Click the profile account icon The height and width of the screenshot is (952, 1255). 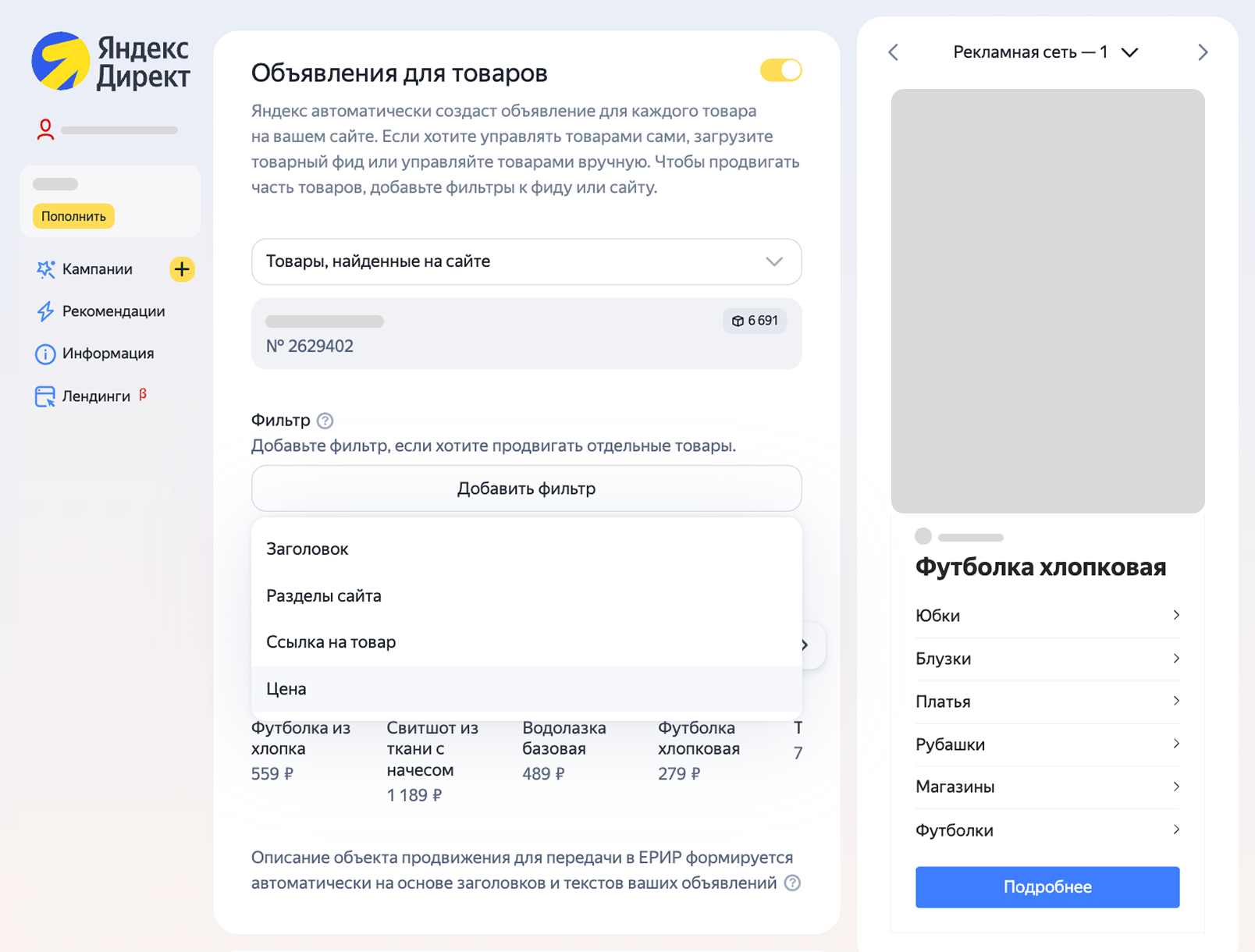coord(46,130)
